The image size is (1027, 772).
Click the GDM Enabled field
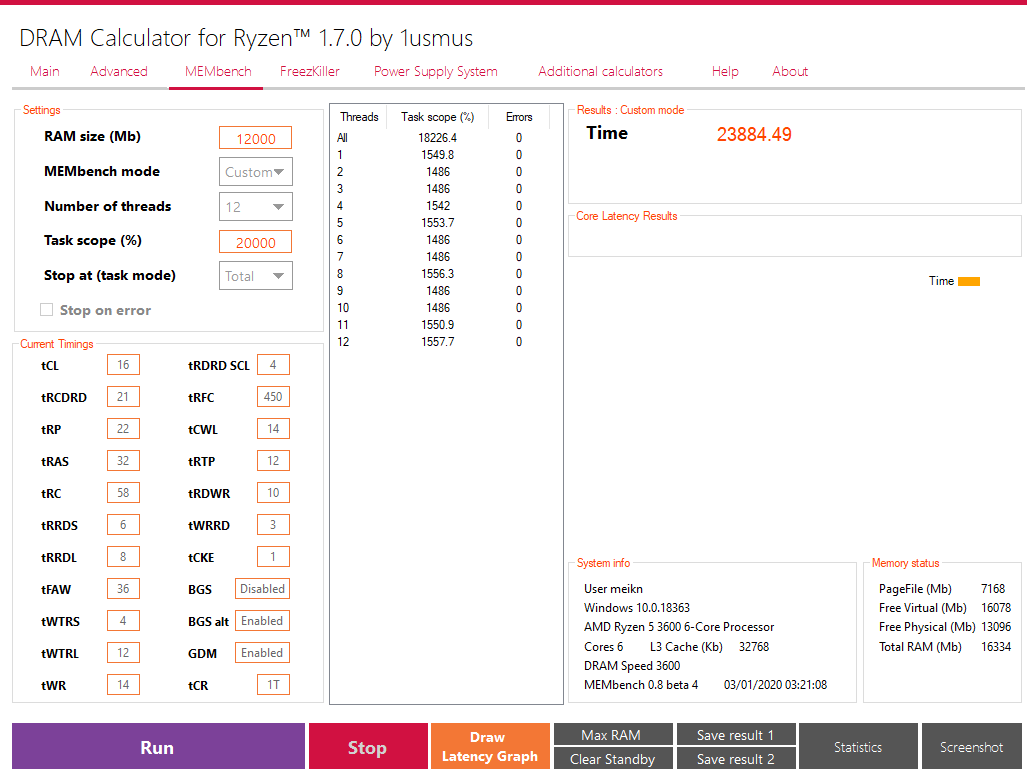coord(262,653)
